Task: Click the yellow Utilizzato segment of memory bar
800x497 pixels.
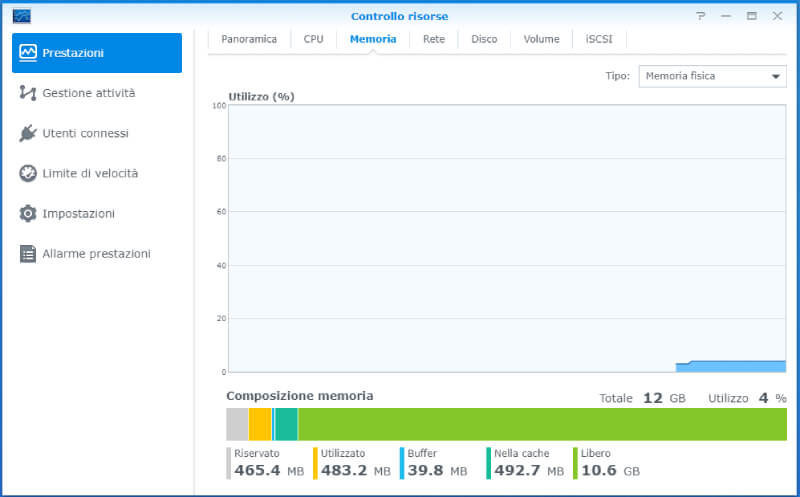Action: (x=260, y=424)
